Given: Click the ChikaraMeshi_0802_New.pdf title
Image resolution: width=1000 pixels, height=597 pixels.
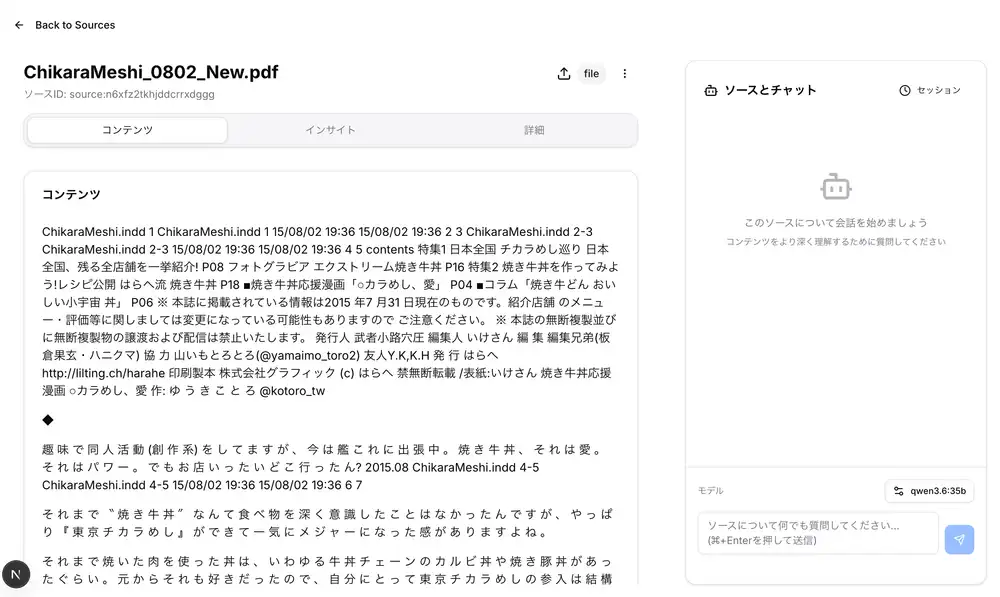Looking at the screenshot, I should 151,72.
